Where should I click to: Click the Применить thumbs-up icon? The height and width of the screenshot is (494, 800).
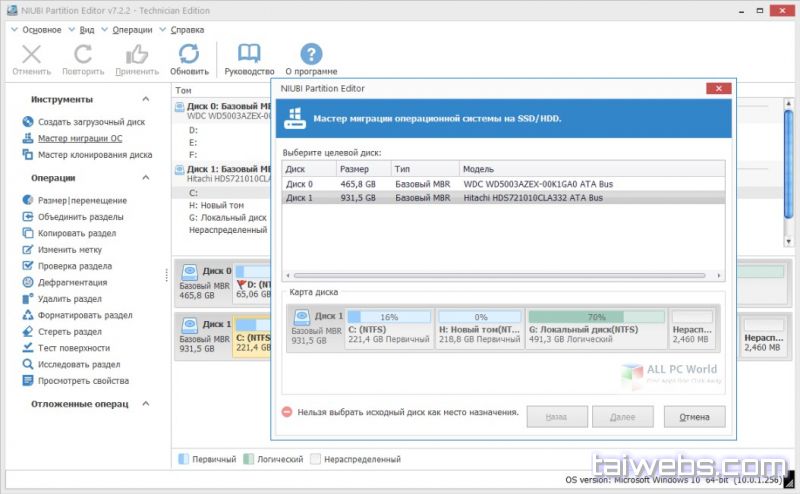click(x=137, y=54)
